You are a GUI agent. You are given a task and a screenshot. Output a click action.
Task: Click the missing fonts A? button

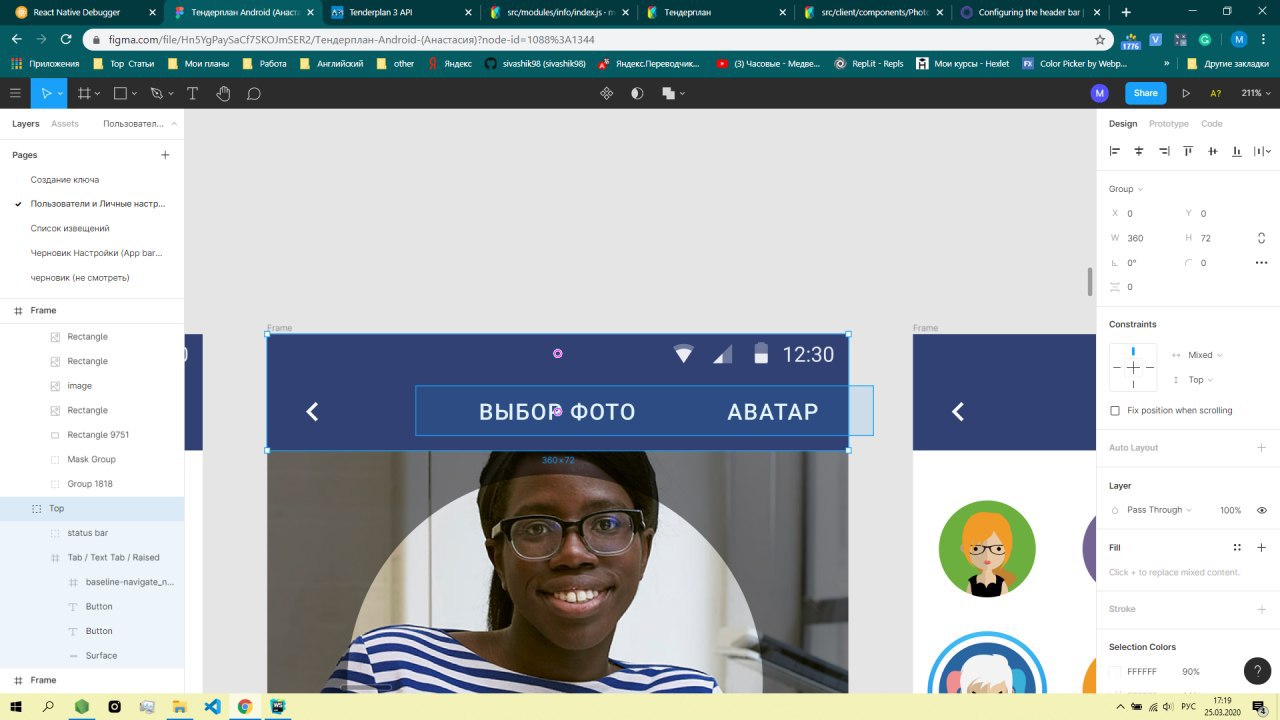point(1216,93)
